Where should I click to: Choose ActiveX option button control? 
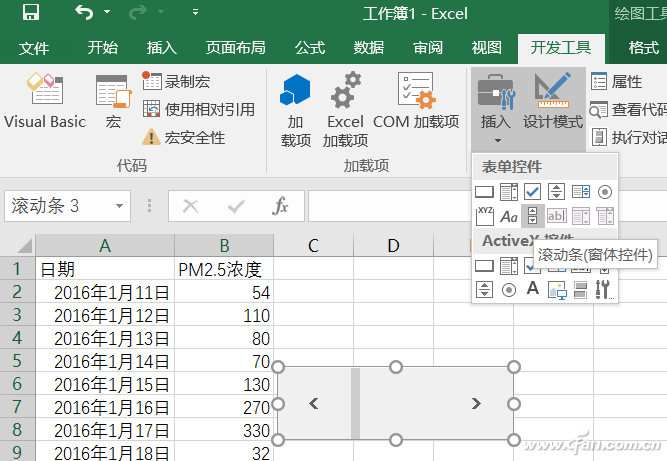click(509, 290)
